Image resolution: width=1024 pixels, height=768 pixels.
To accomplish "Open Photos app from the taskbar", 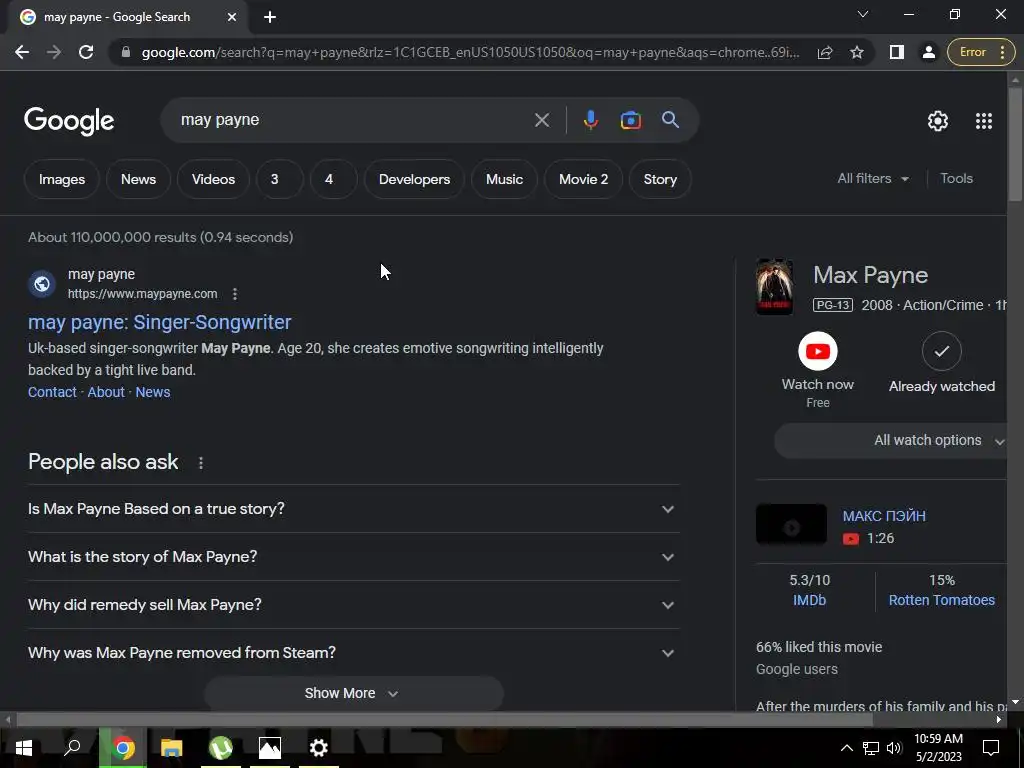I will click(270, 748).
